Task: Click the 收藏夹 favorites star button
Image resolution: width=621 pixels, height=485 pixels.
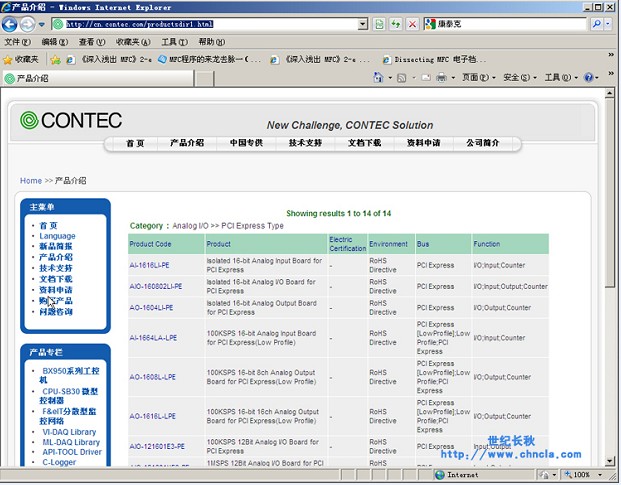Action: 21,59
